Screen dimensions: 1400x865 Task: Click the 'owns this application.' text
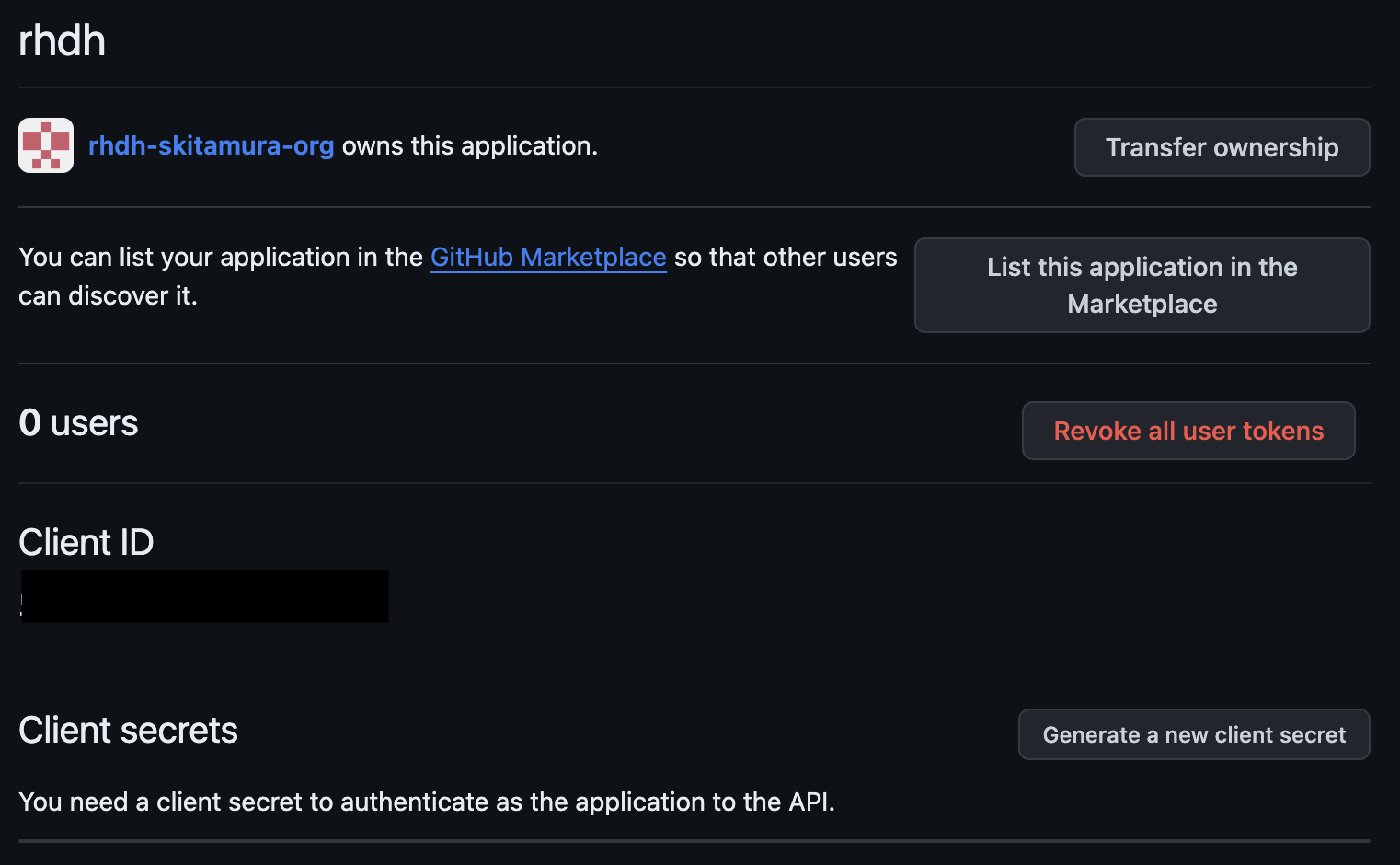470,145
